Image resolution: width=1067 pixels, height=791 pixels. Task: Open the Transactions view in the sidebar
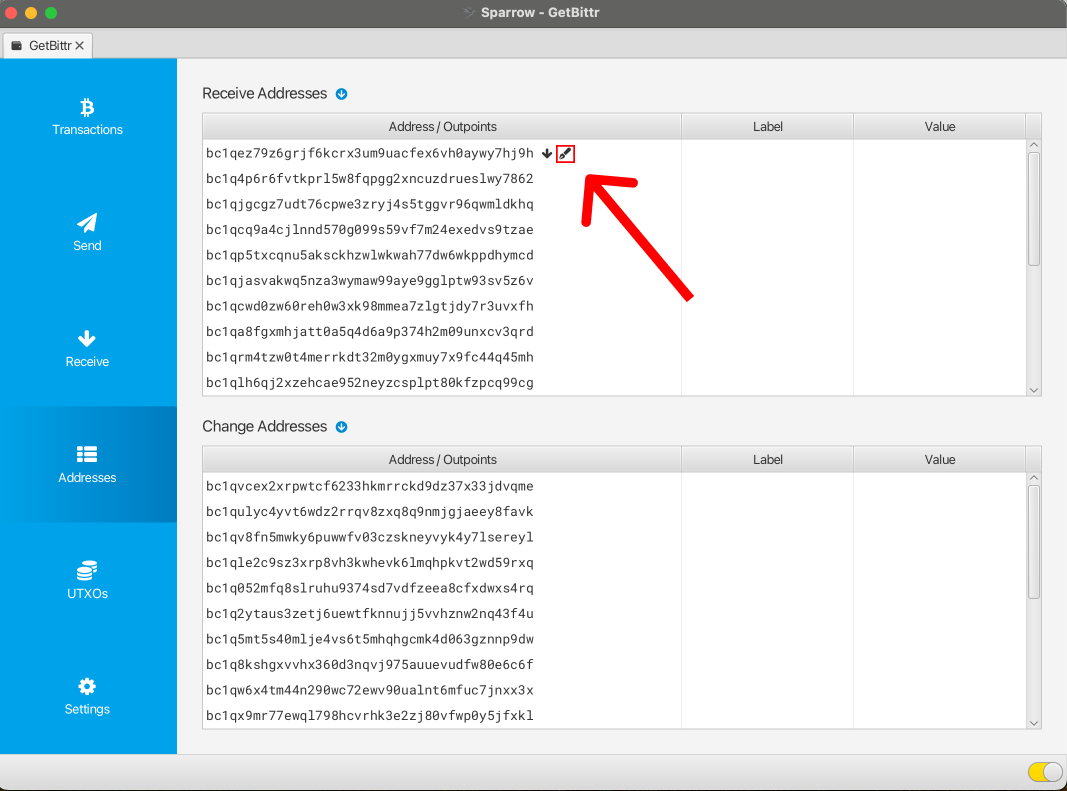pyautogui.click(x=88, y=117)
